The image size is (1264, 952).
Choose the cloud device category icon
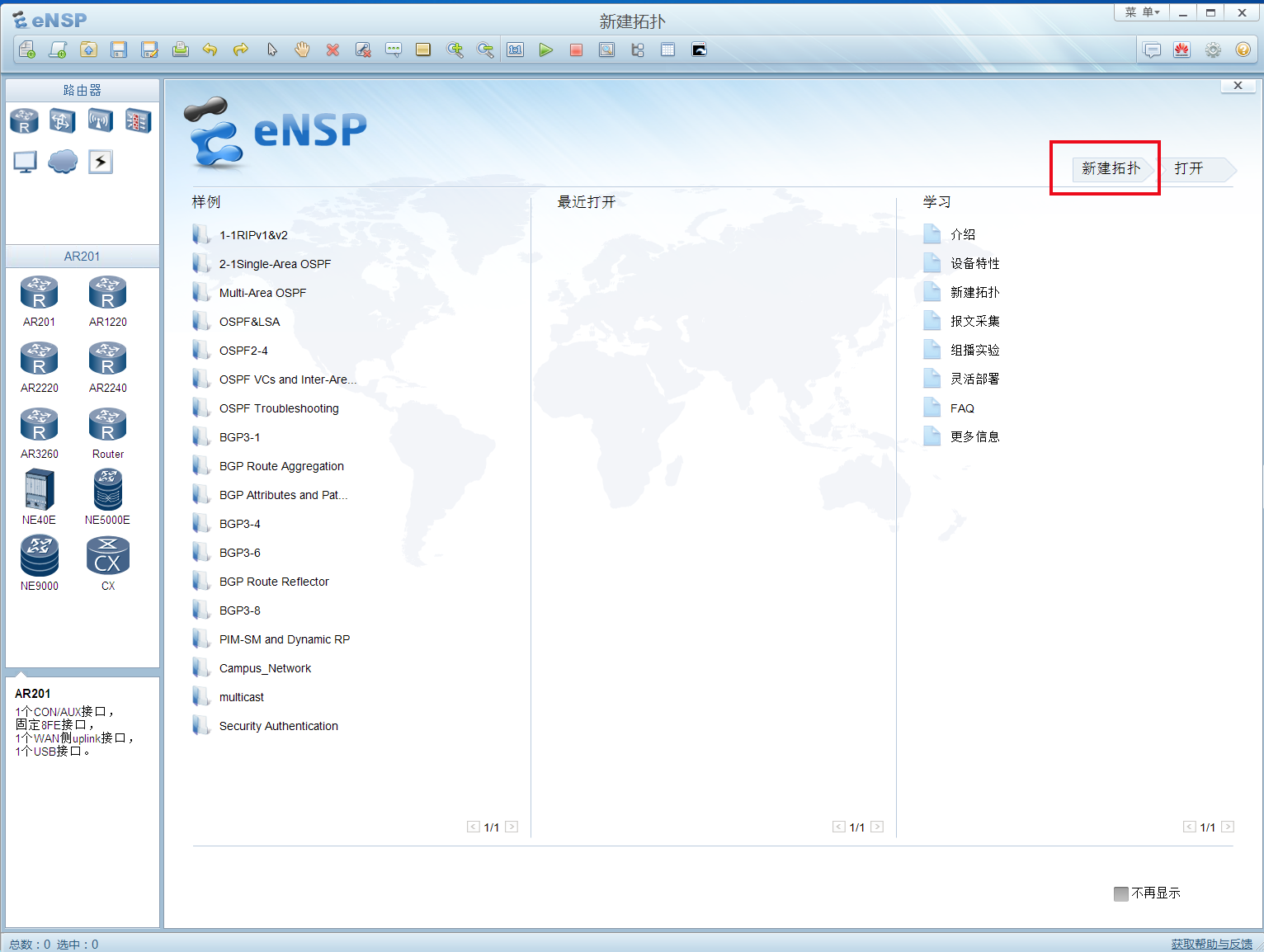63,162
